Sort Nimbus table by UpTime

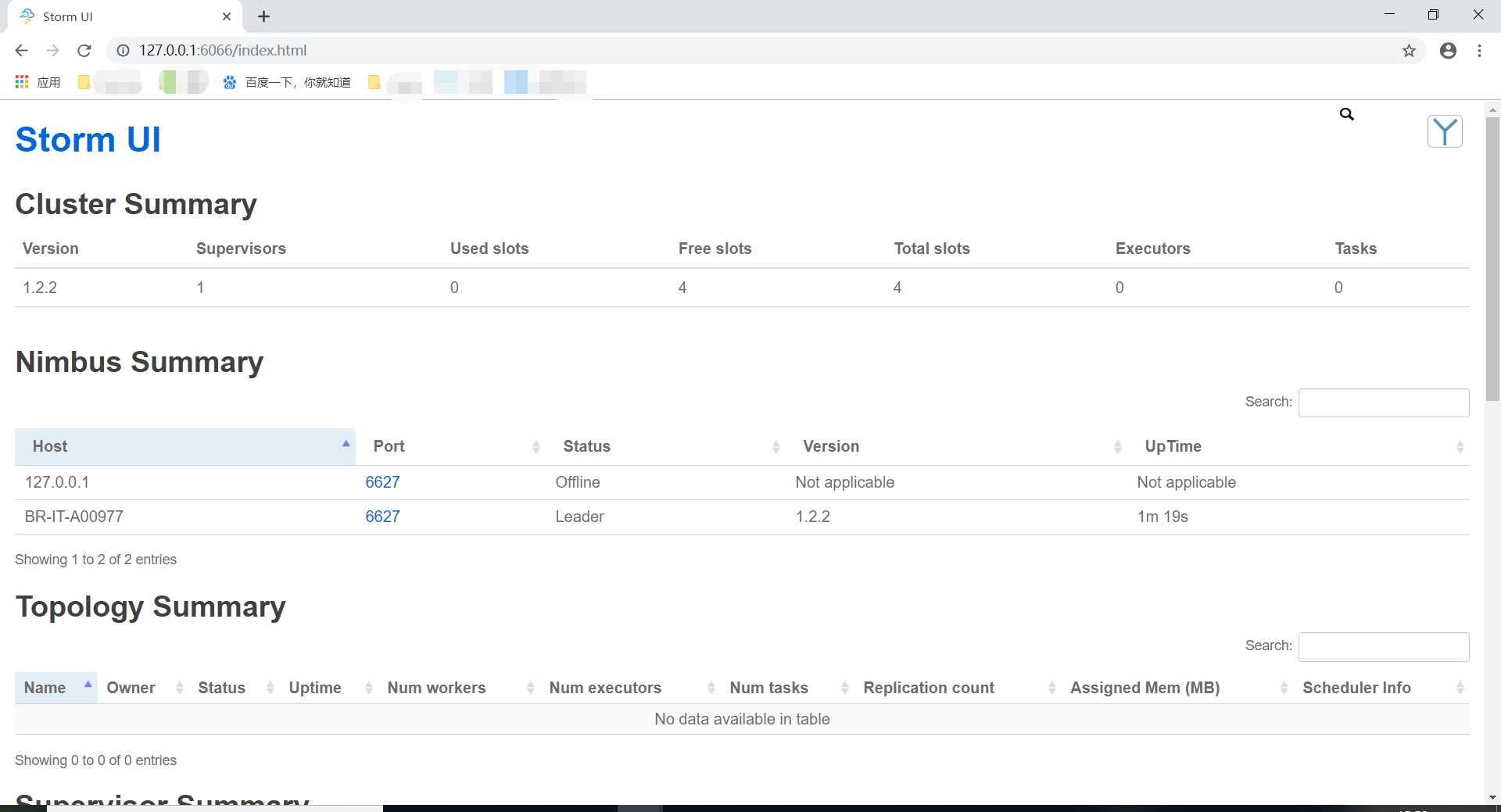[1299, 446]
